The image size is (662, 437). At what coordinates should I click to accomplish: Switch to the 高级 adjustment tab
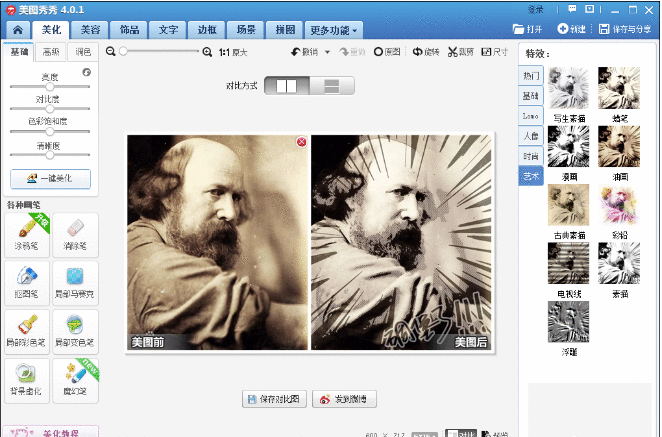pyautogui.click(x=51, y=52)
